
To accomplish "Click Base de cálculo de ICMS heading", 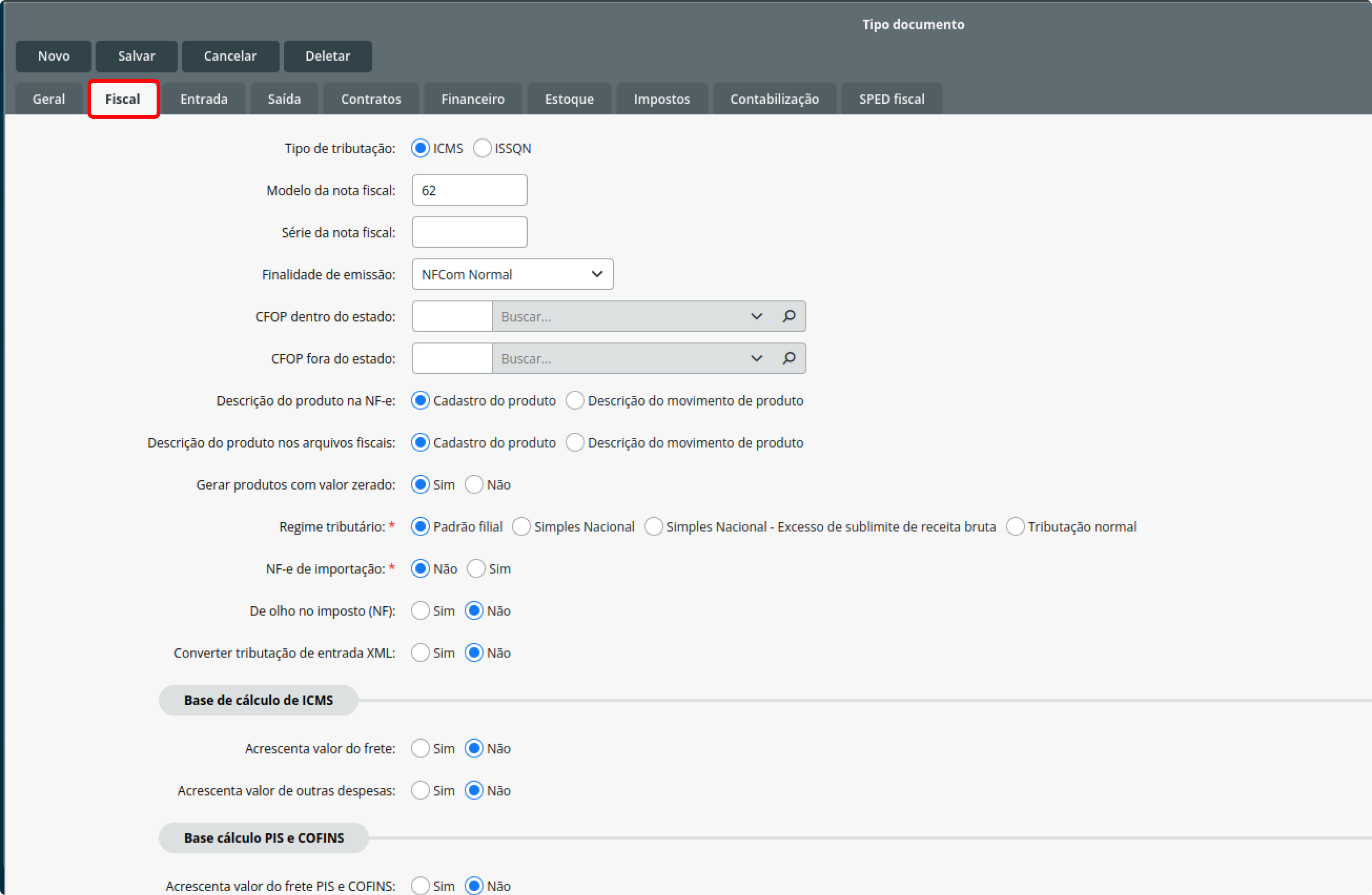I will pyautogui.click(x=258, y=700).
